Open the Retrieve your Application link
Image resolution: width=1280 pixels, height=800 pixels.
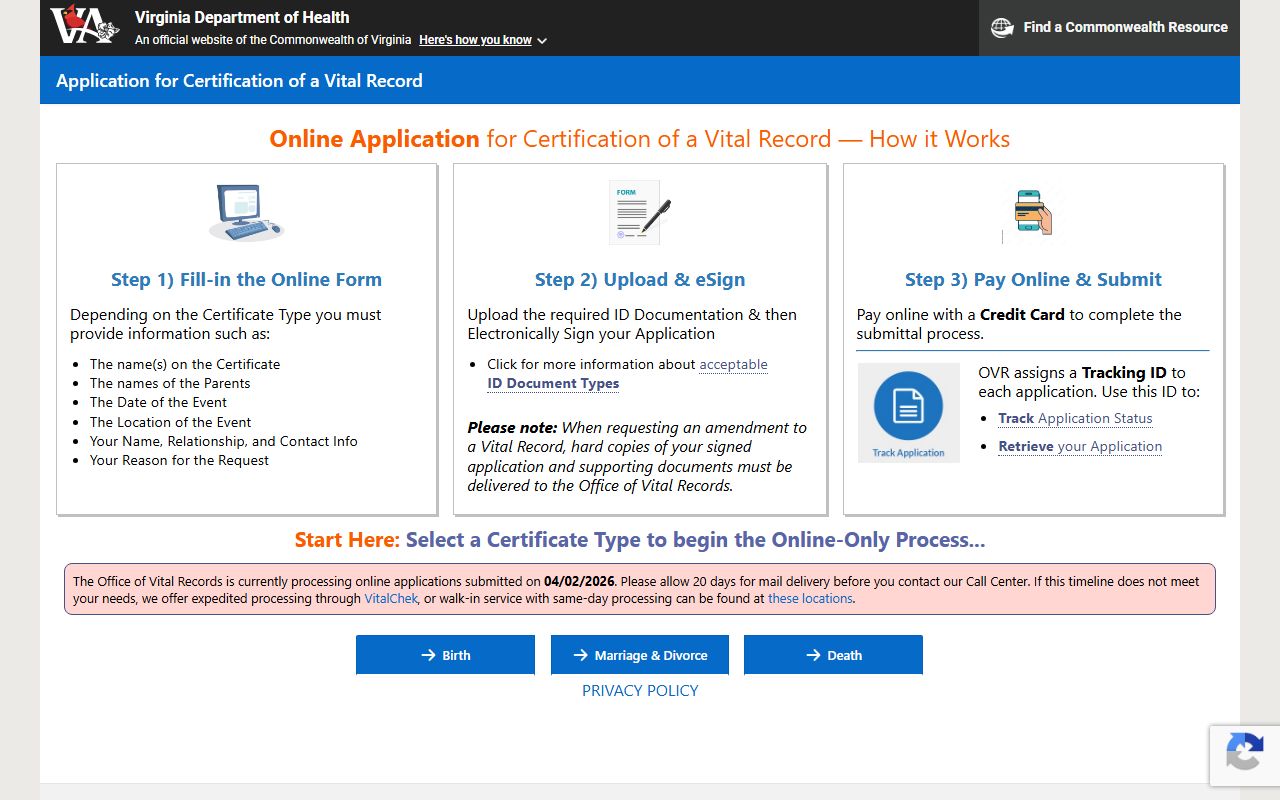(x=1080, y=446)
